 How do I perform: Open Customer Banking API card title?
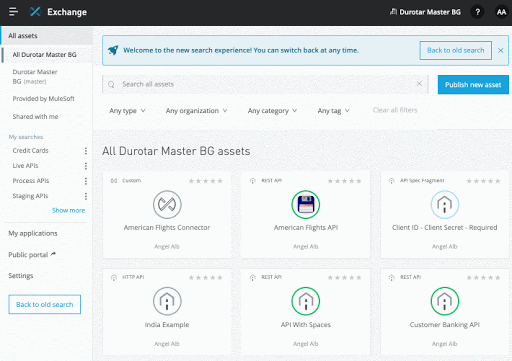click(x=445, y=325)
